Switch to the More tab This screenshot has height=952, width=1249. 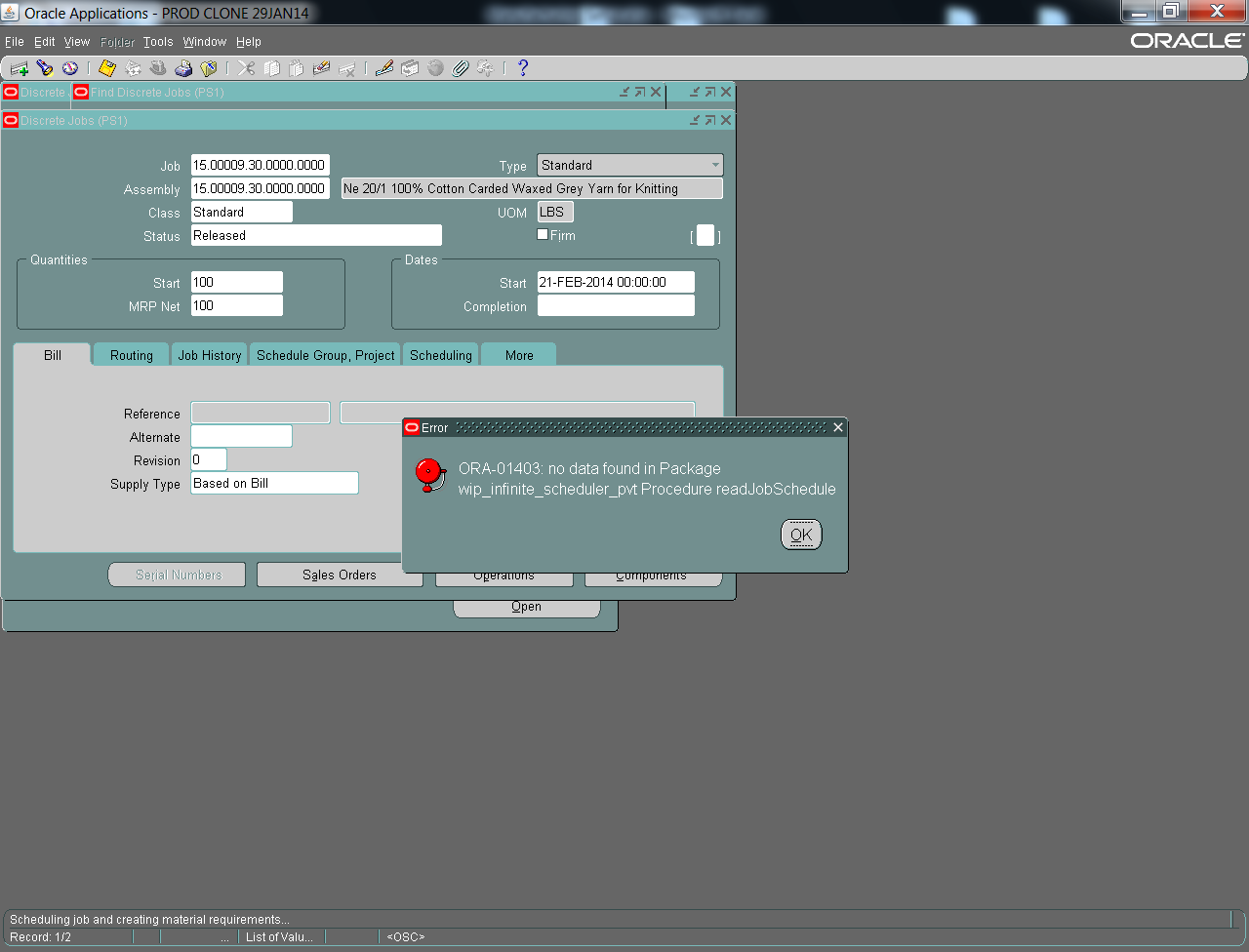[x=519, y=355]
